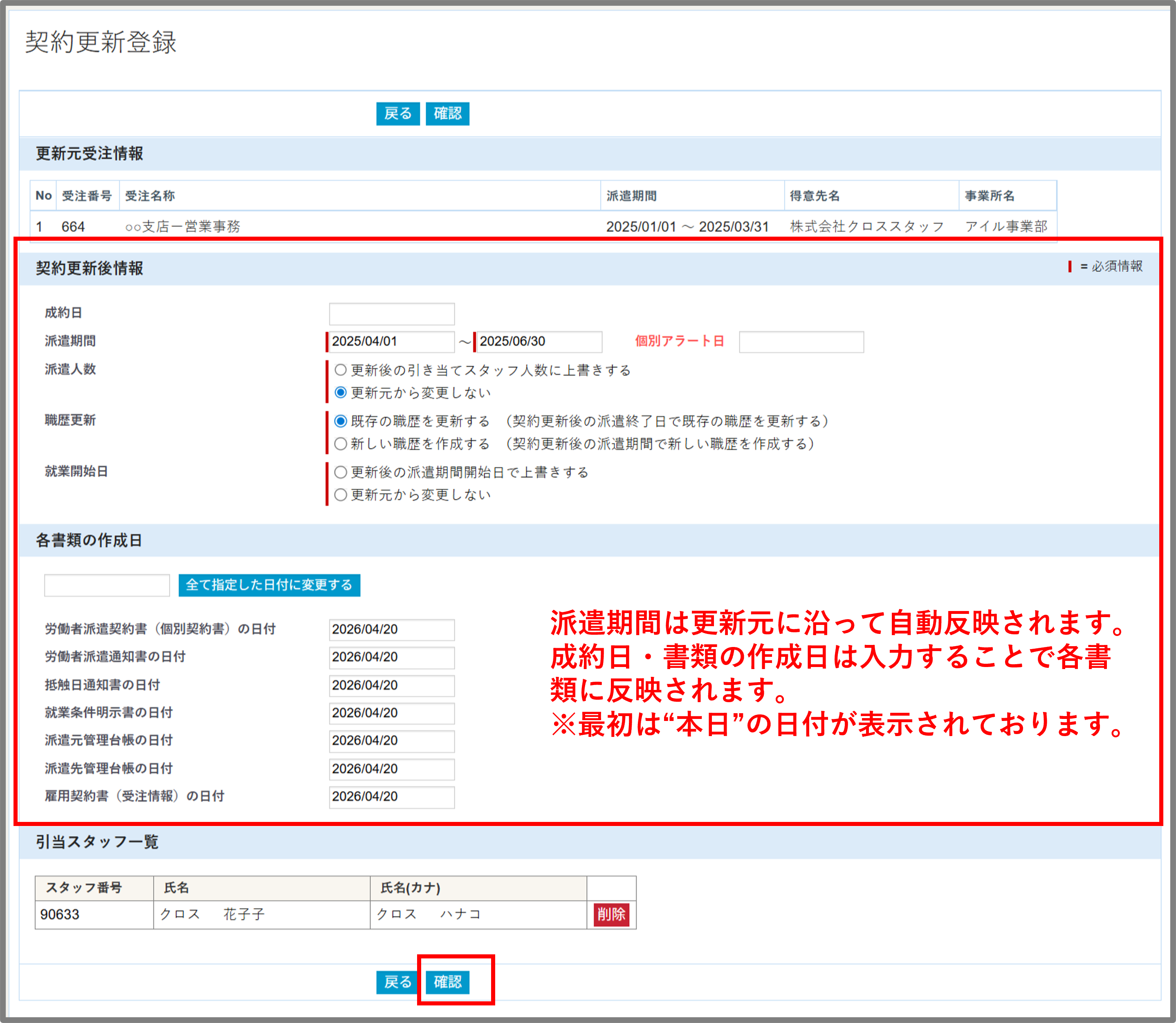This screenshot has width=1176, height=1023.
Task: Click クロス ハナコ kana name cell
Action: click(x=479, y=915)
